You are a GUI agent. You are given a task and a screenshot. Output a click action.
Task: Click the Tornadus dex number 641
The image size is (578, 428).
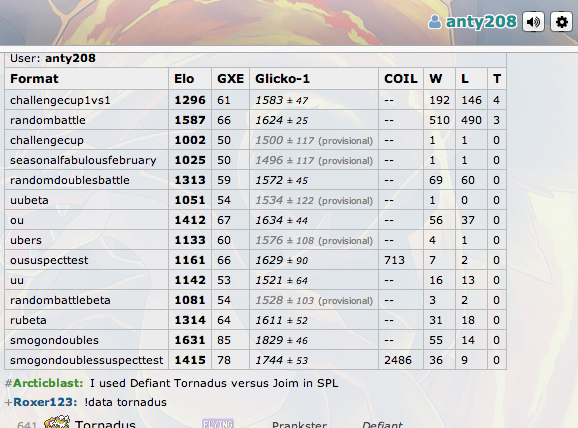pos(27,425)
